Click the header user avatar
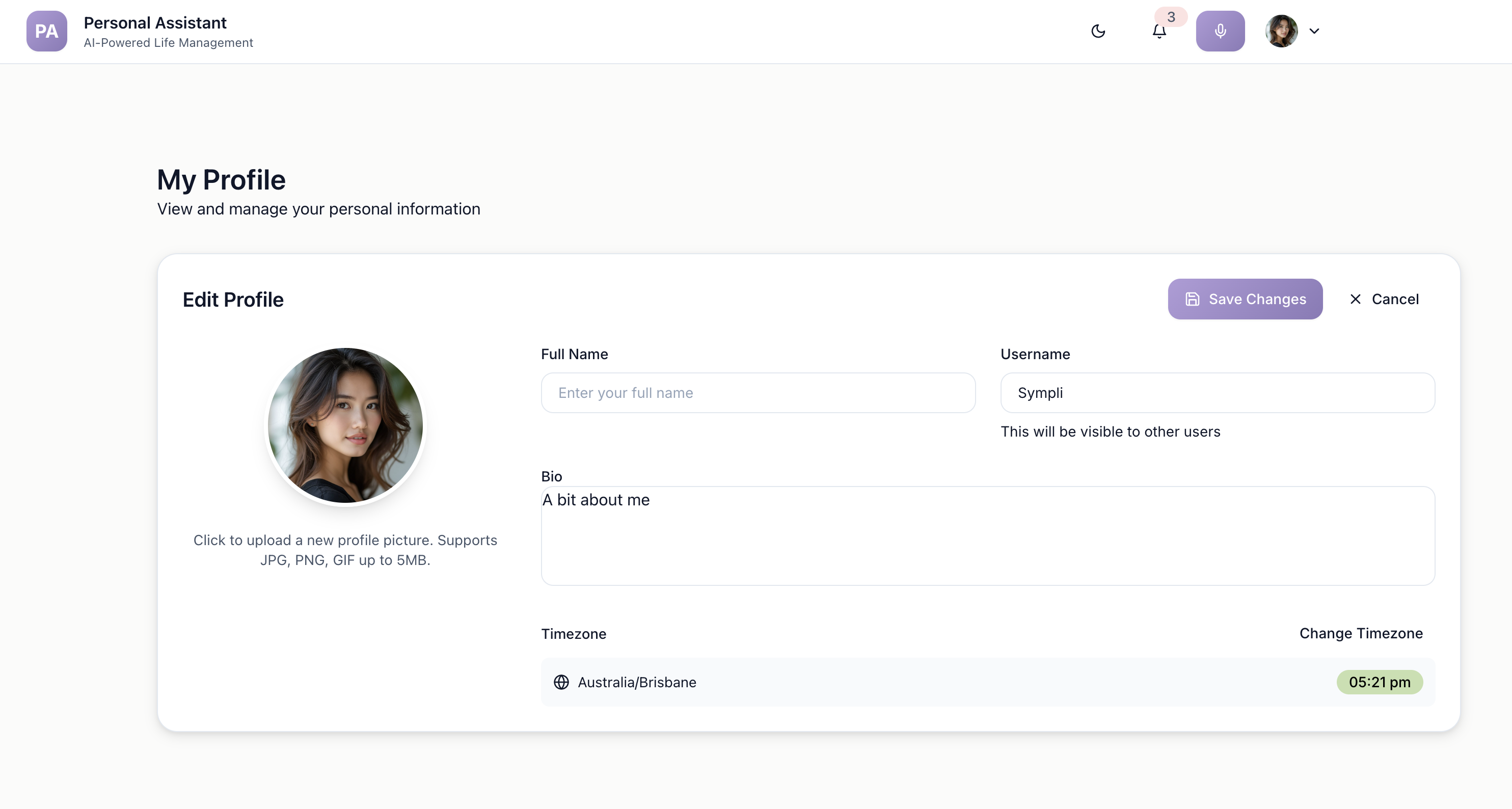 click(x=1281, y=31)
